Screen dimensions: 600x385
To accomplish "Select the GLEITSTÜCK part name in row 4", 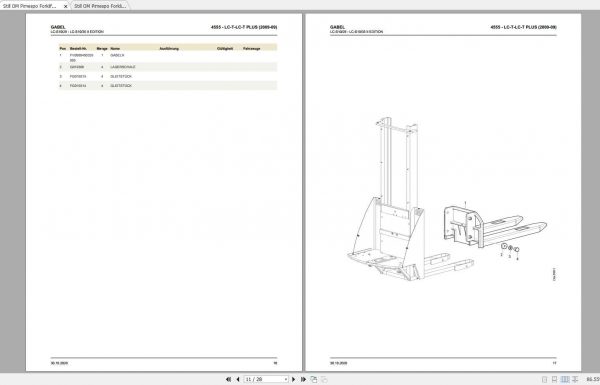I will point(121,86).
